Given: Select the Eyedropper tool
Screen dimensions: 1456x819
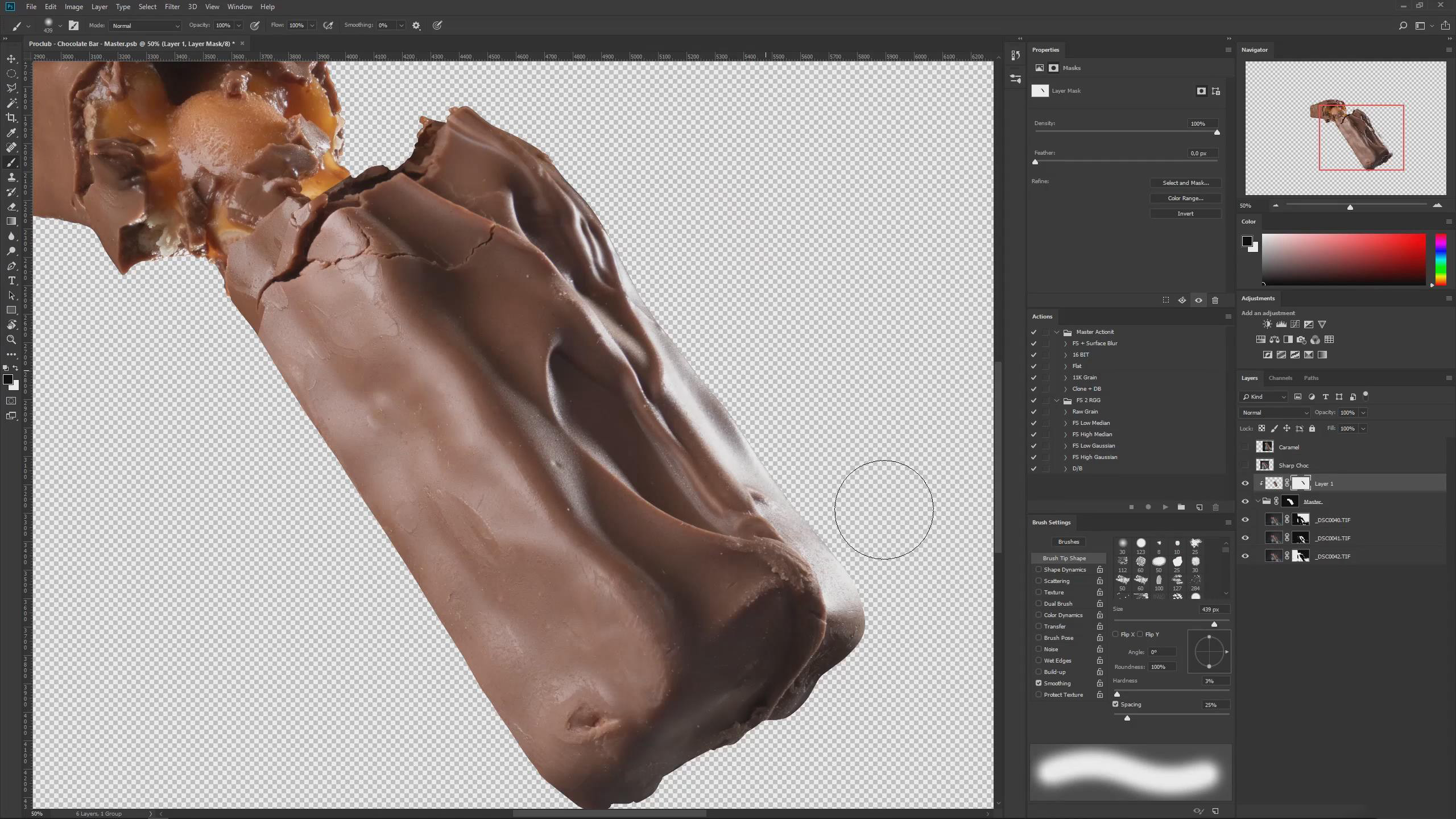Looking at the screenshot, I should pyautogui.click(x=11, y=133).
